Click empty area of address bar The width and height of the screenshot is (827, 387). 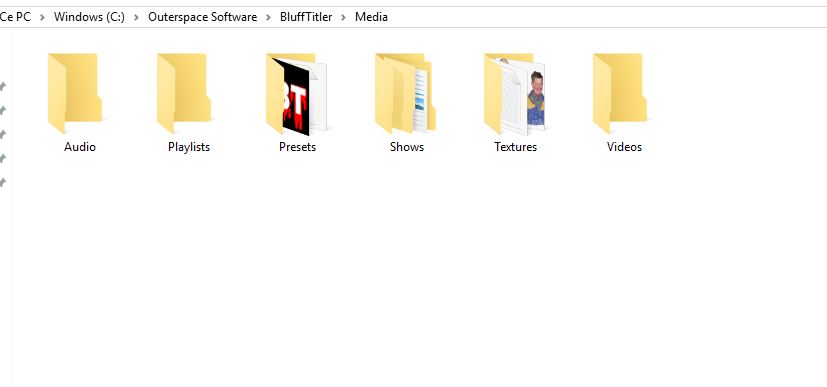607,17
